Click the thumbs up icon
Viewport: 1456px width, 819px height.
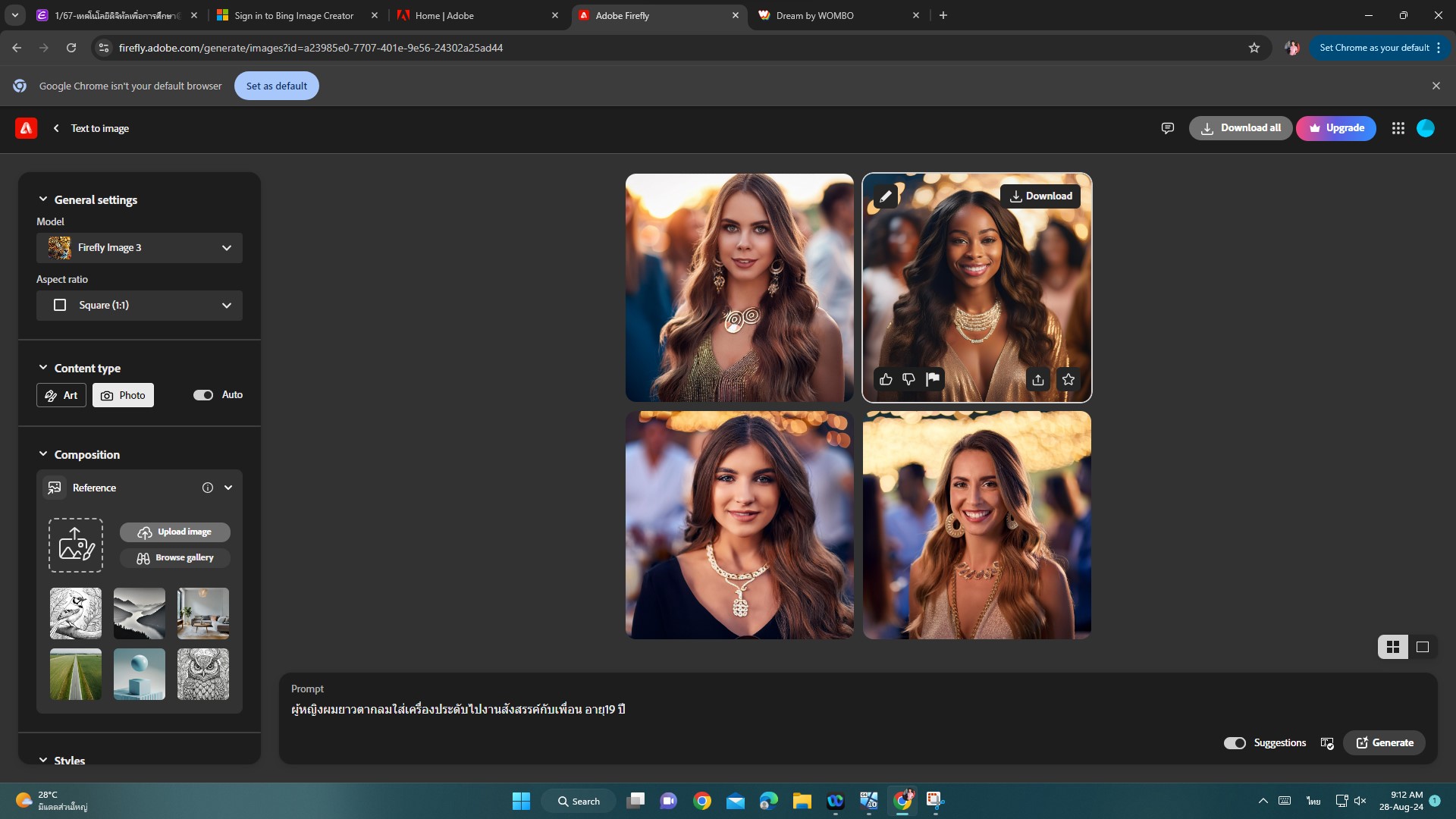coord(886,379)
